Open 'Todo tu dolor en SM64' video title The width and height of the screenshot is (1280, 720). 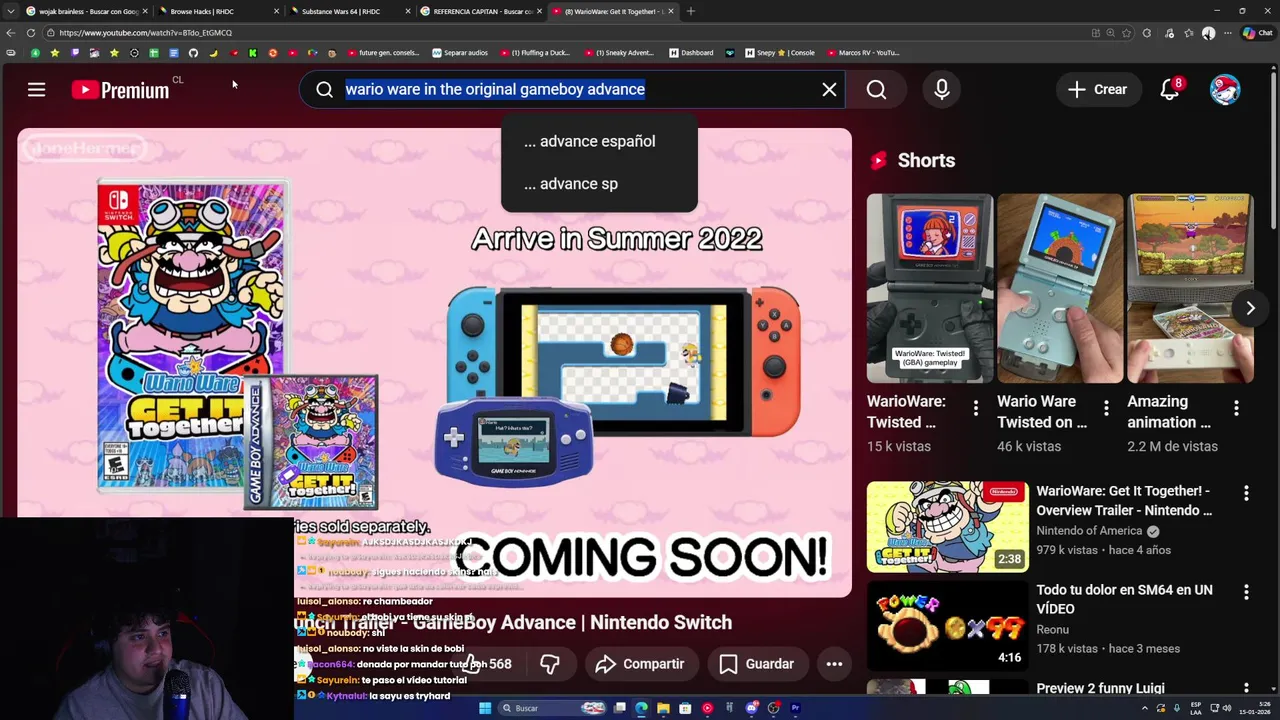point(1124,599)
